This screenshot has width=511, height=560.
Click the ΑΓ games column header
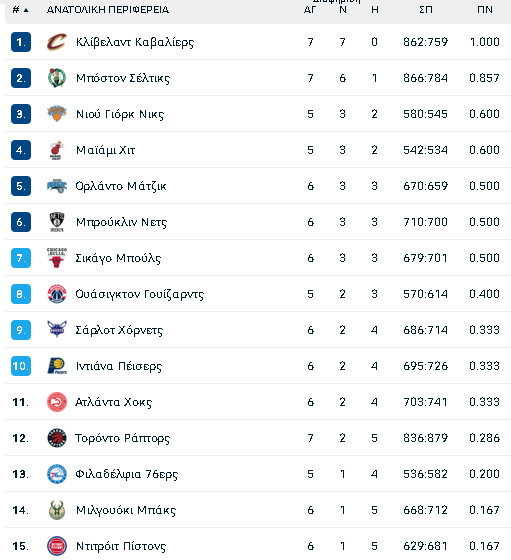(x=310, y=10)
